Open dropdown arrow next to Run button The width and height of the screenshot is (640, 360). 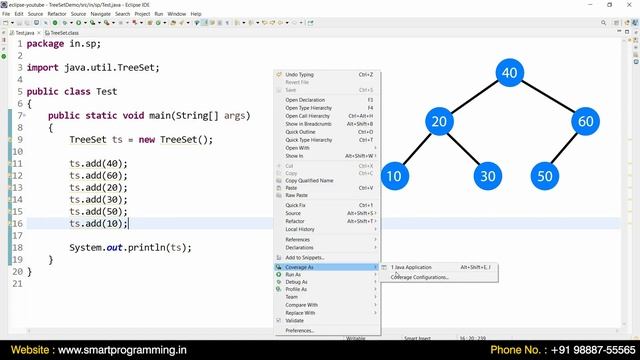click(x=85, y=23)
